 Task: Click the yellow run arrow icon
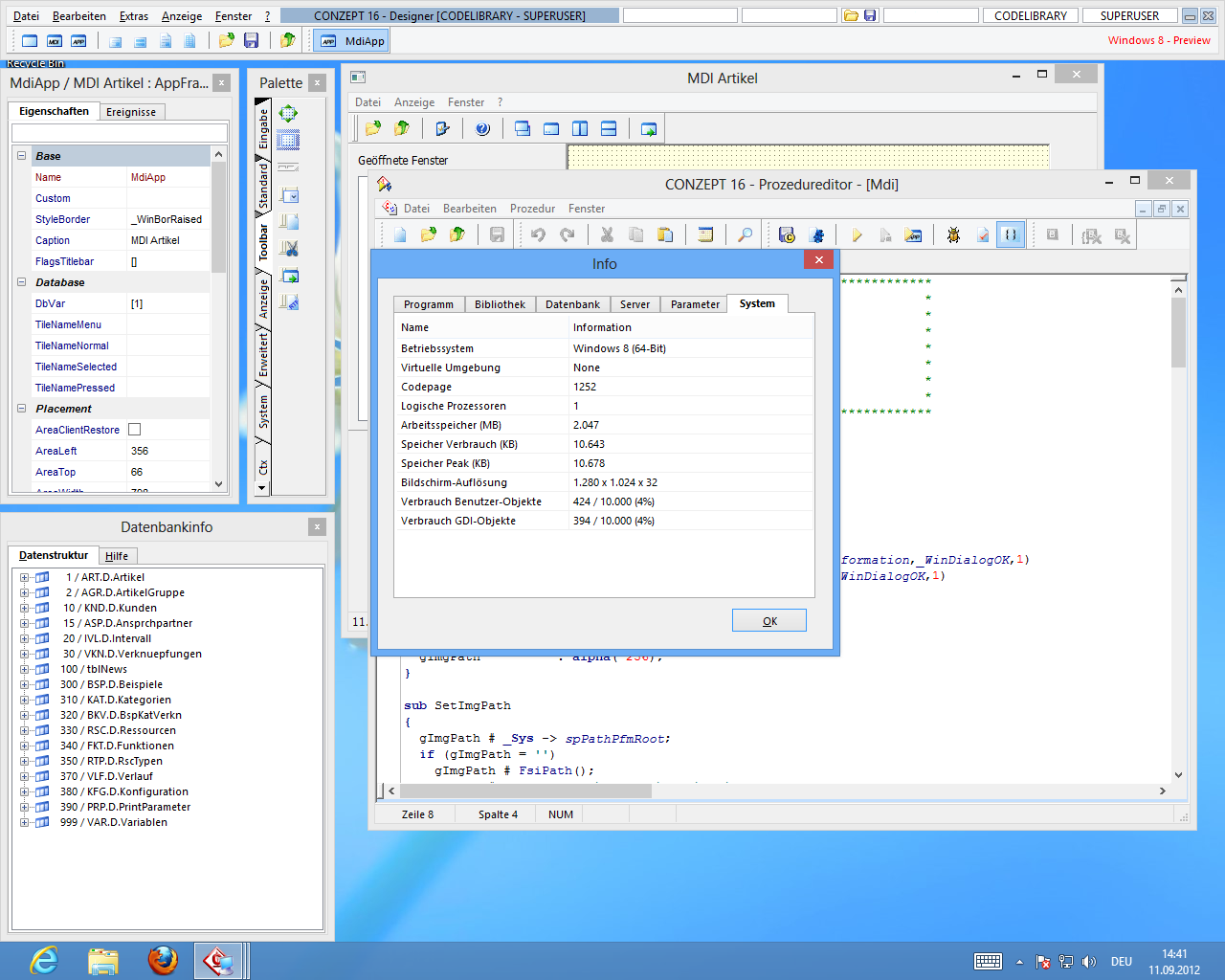click(x=857, y=234)
